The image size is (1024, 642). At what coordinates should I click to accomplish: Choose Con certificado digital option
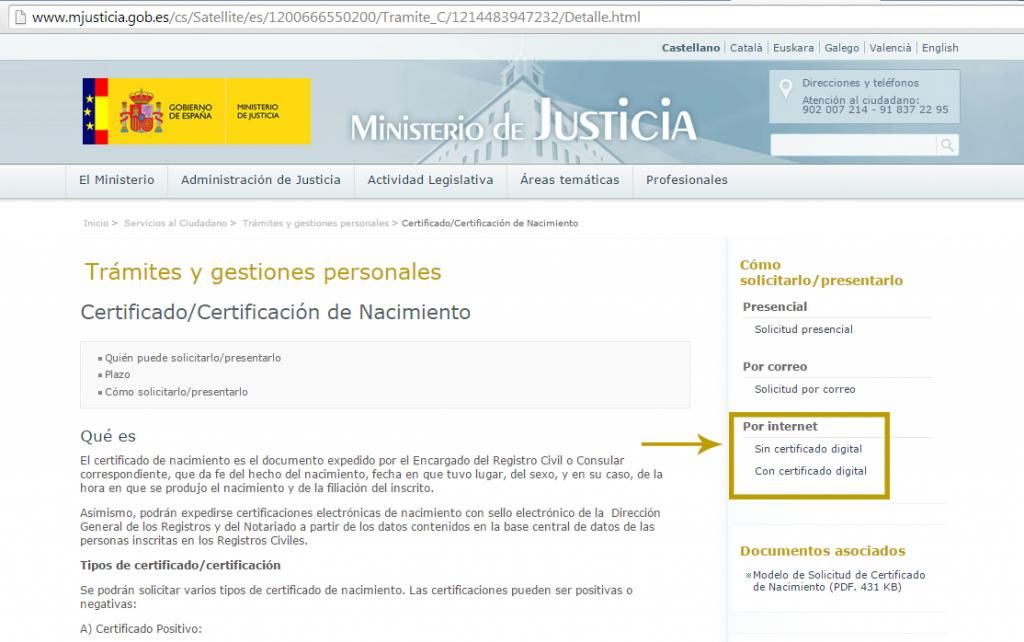pyautogui.click(x=810, y=471)
